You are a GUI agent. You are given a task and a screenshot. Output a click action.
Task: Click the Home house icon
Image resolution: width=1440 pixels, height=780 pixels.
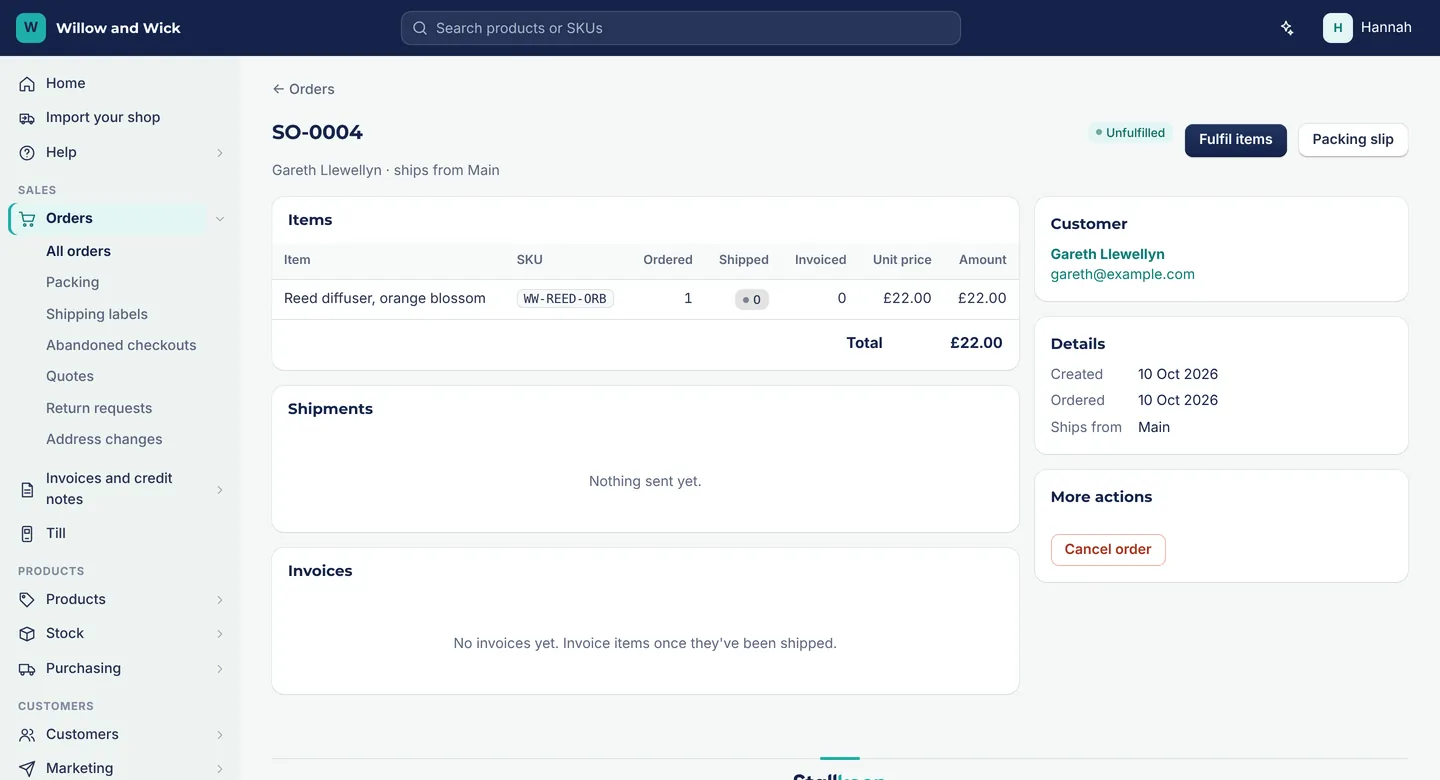(27, 84)
